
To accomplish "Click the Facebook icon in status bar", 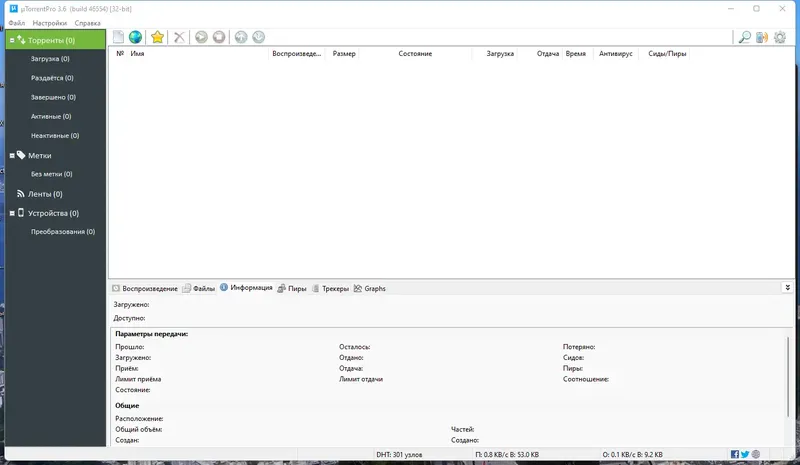I will point(735,454).
